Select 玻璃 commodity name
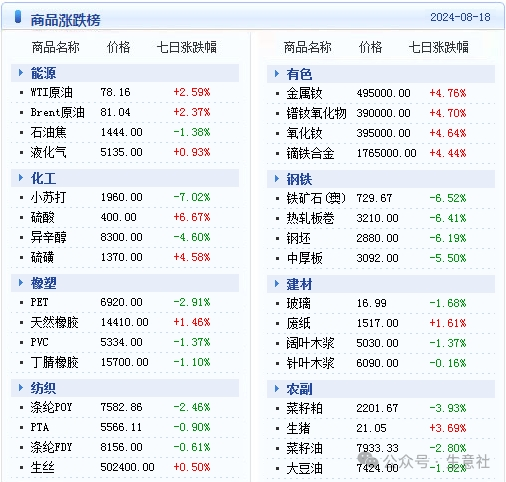The image size is (506, 482). [298, 303]
